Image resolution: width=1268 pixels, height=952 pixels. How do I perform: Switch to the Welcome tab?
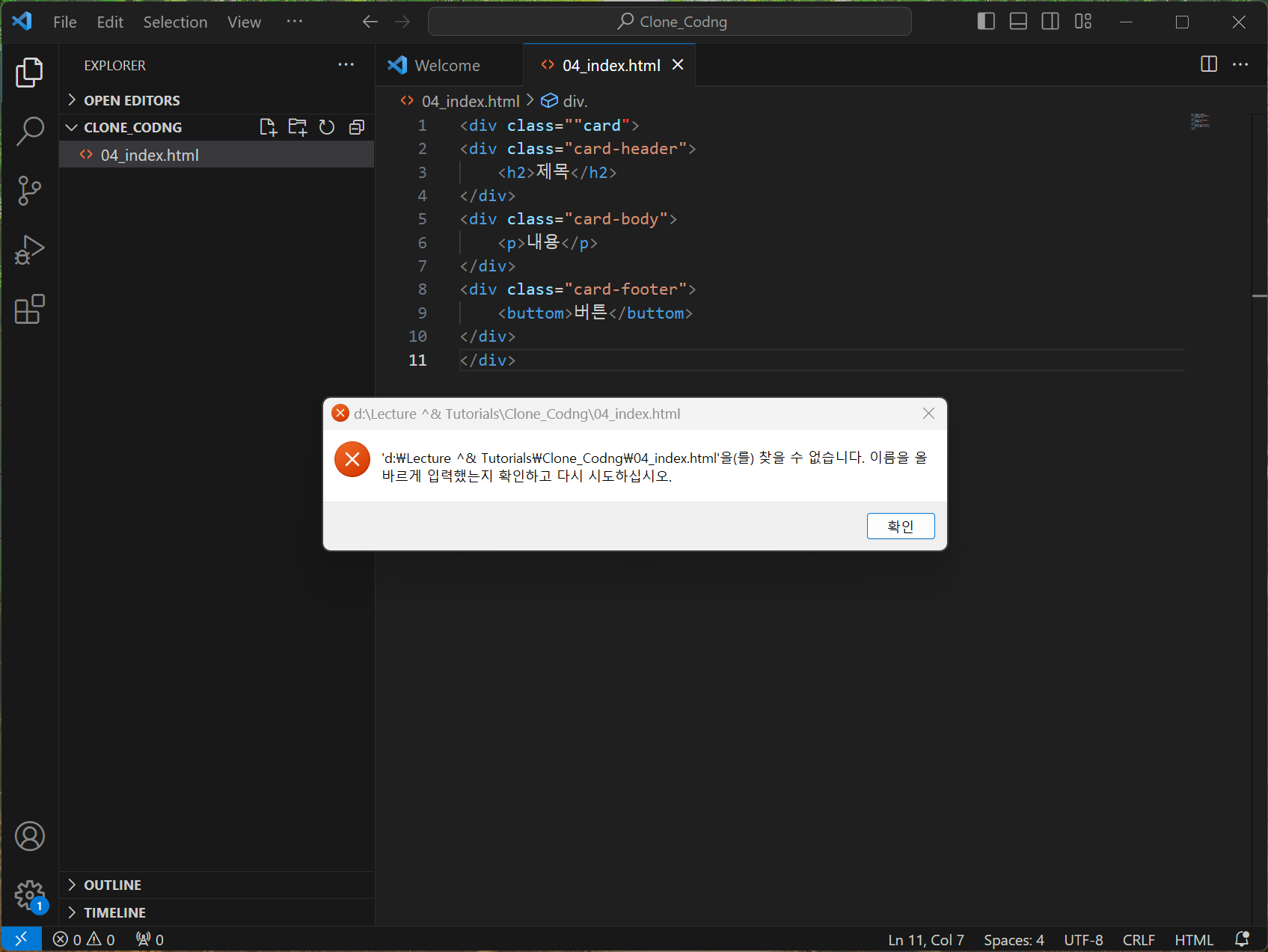448,65
